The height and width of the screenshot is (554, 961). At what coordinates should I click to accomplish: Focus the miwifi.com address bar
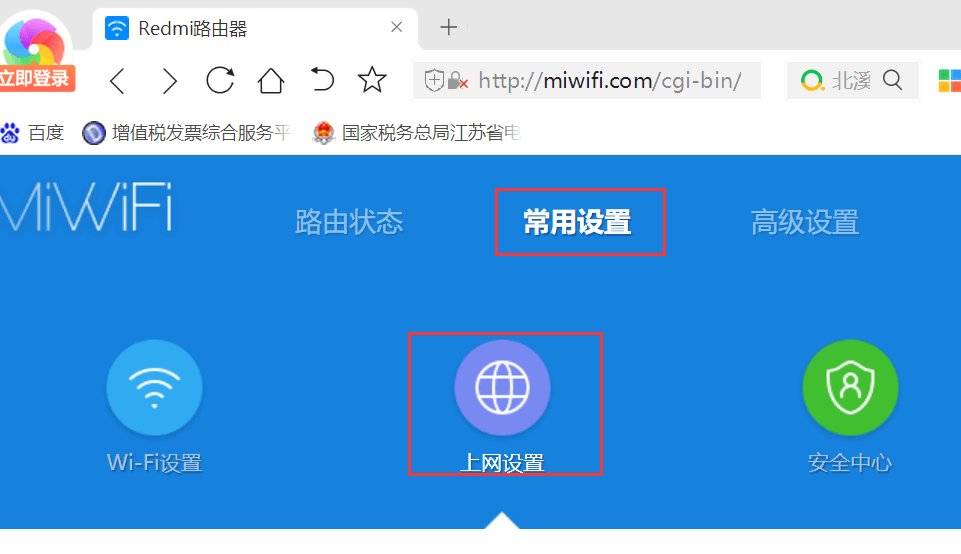click(x=587, y=80)
